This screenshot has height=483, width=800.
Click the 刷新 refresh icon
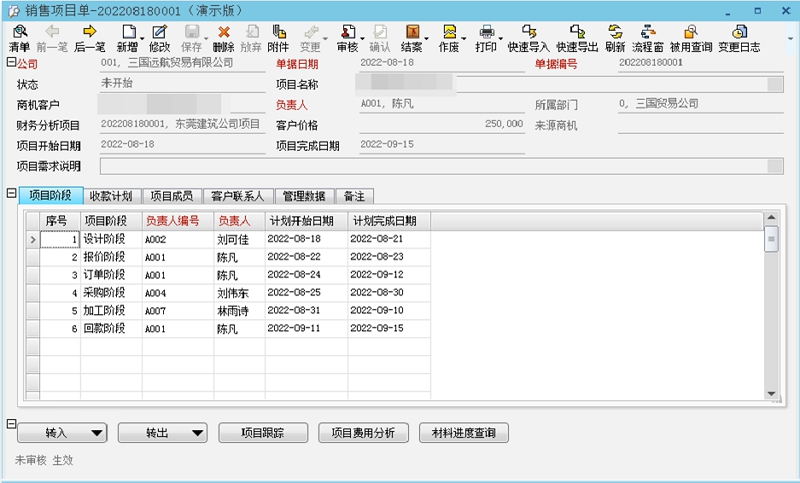coord(615,38)
